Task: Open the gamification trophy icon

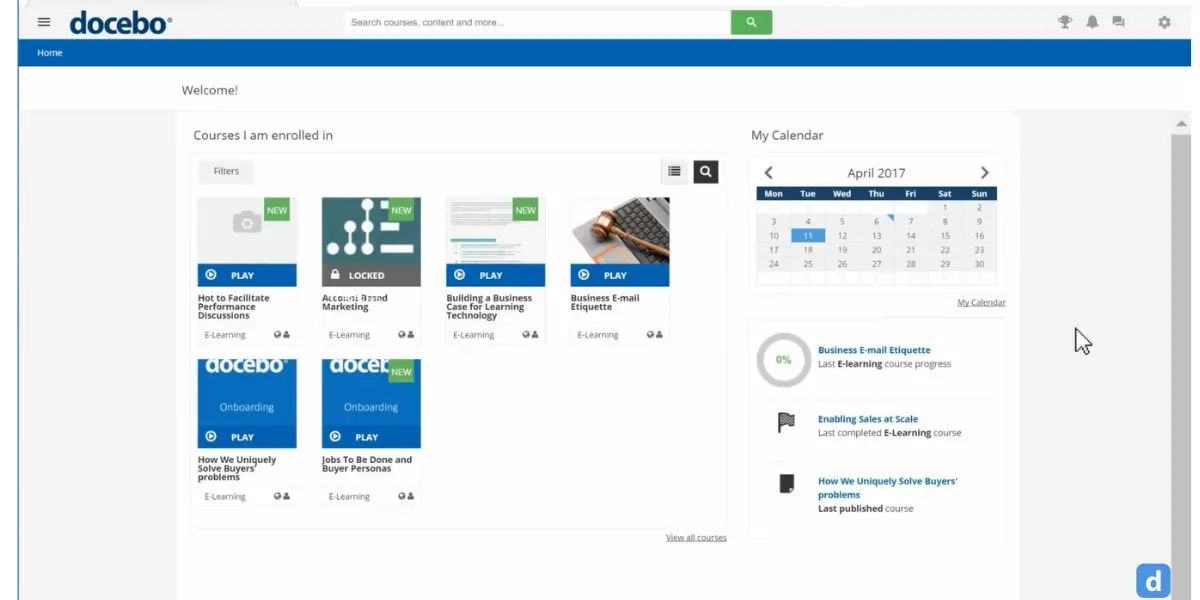Action: [x=1065, y=22]
